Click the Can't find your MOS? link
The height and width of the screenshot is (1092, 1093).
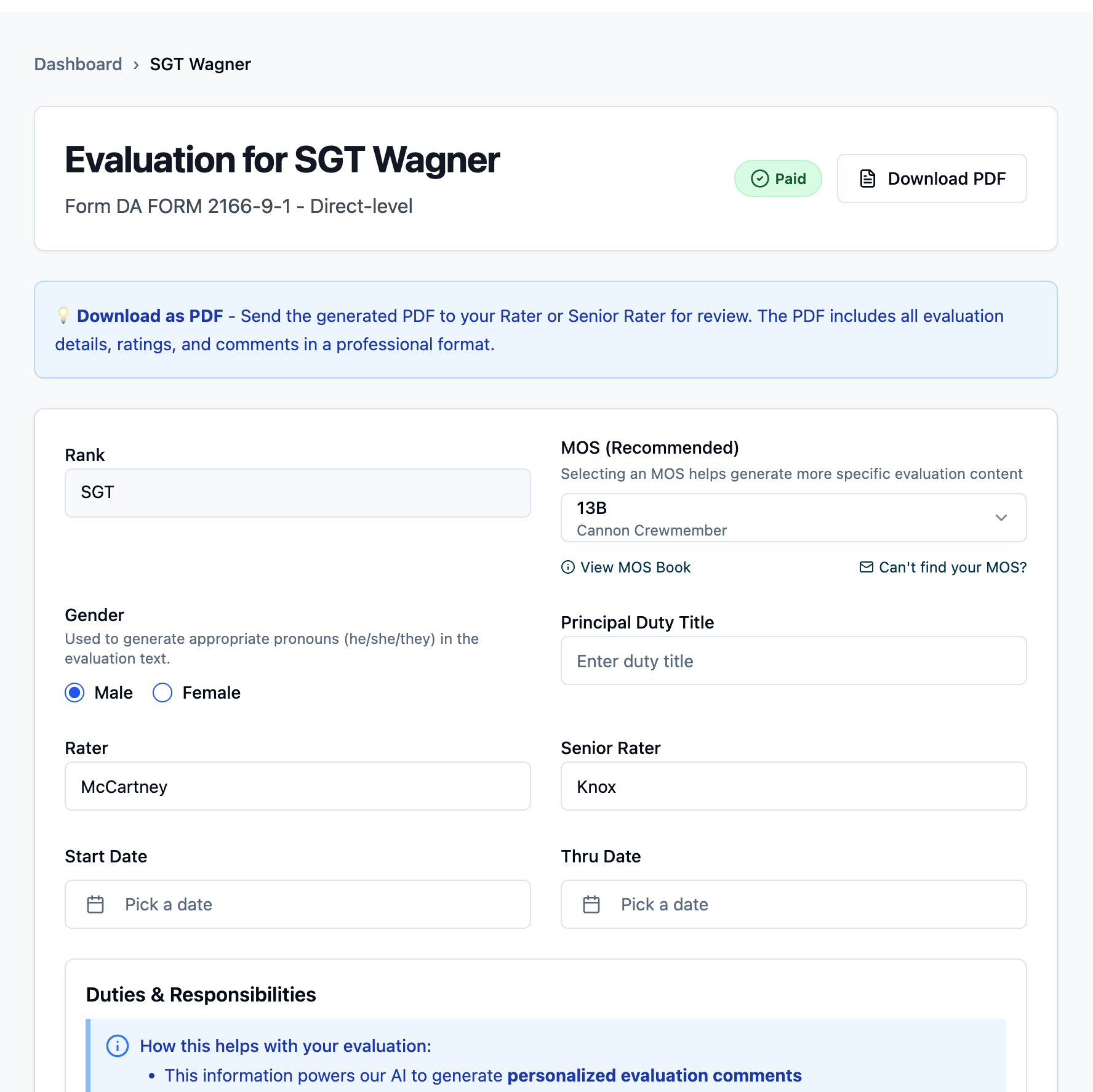952,567
